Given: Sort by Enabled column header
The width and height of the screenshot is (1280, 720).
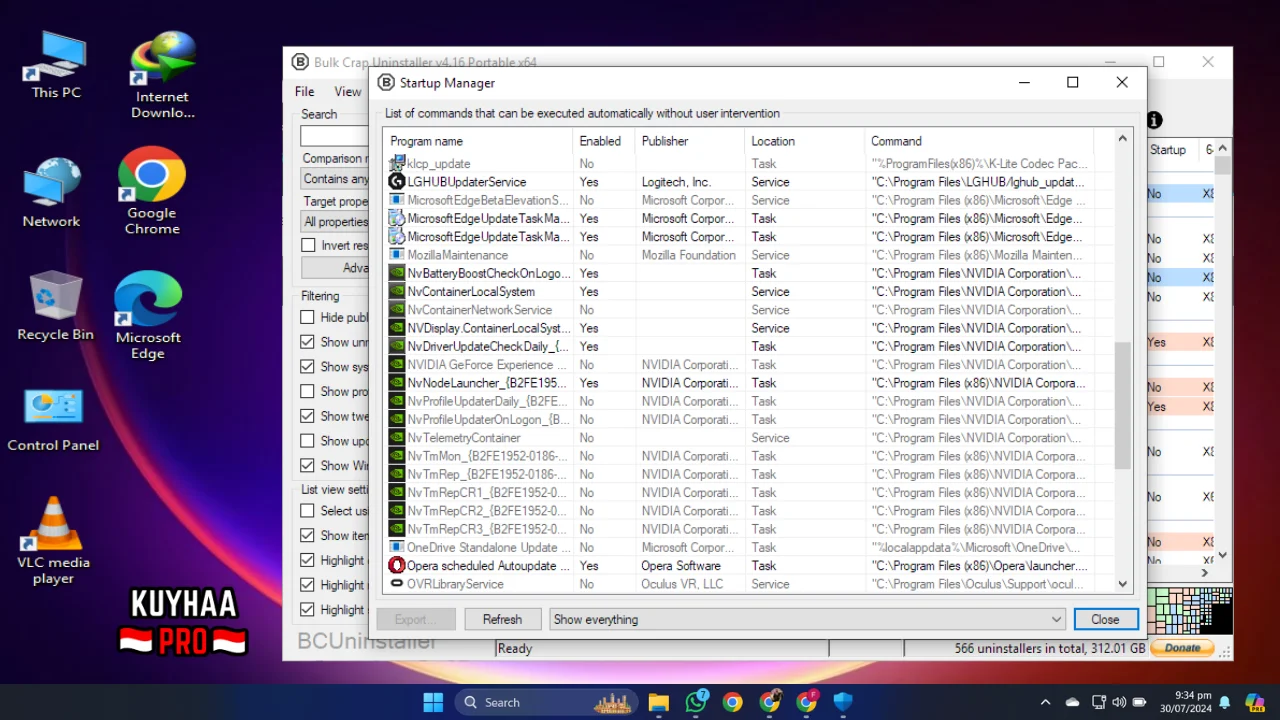Looking at the screenshot, I should coord(604,141).
